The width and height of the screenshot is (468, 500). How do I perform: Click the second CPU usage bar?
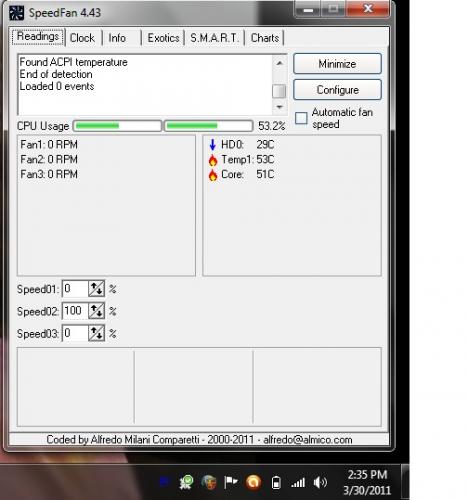click(209, 126)
